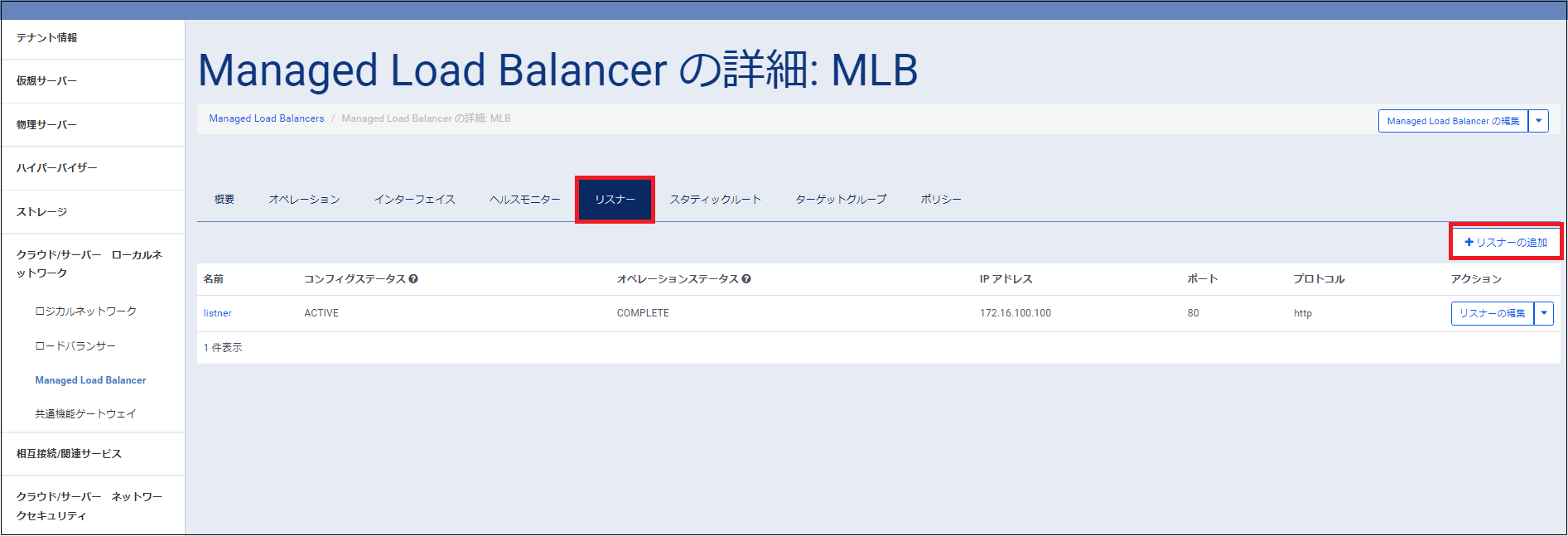1568x536 pixels.
Task: Click the 名前 column header
Action: (x=214, y=279)
